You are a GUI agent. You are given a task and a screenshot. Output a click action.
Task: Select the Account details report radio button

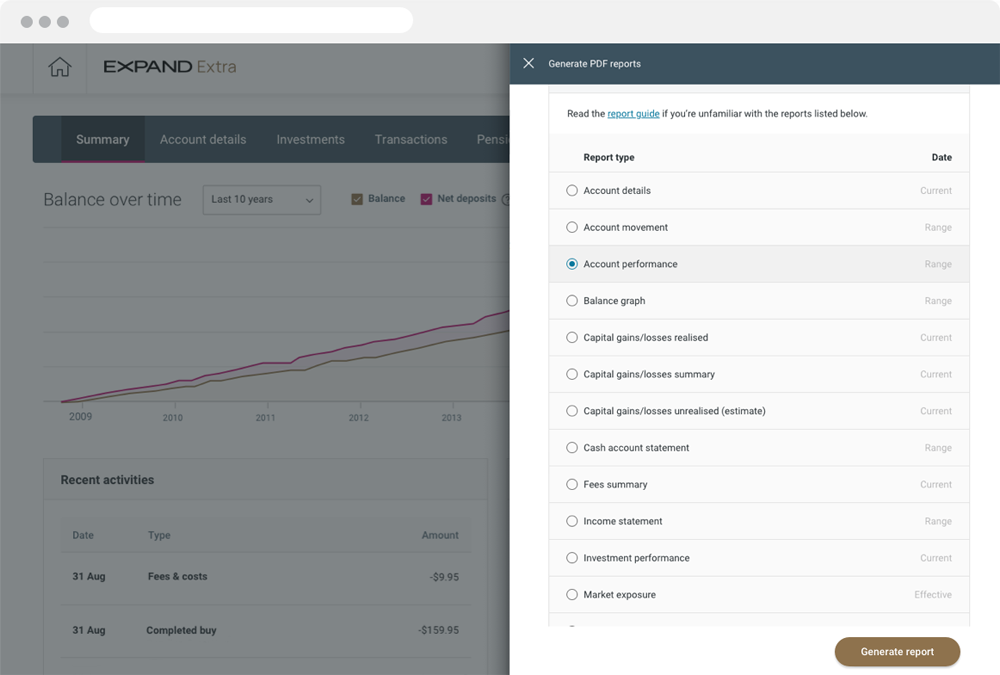click(x=571, y=190)
